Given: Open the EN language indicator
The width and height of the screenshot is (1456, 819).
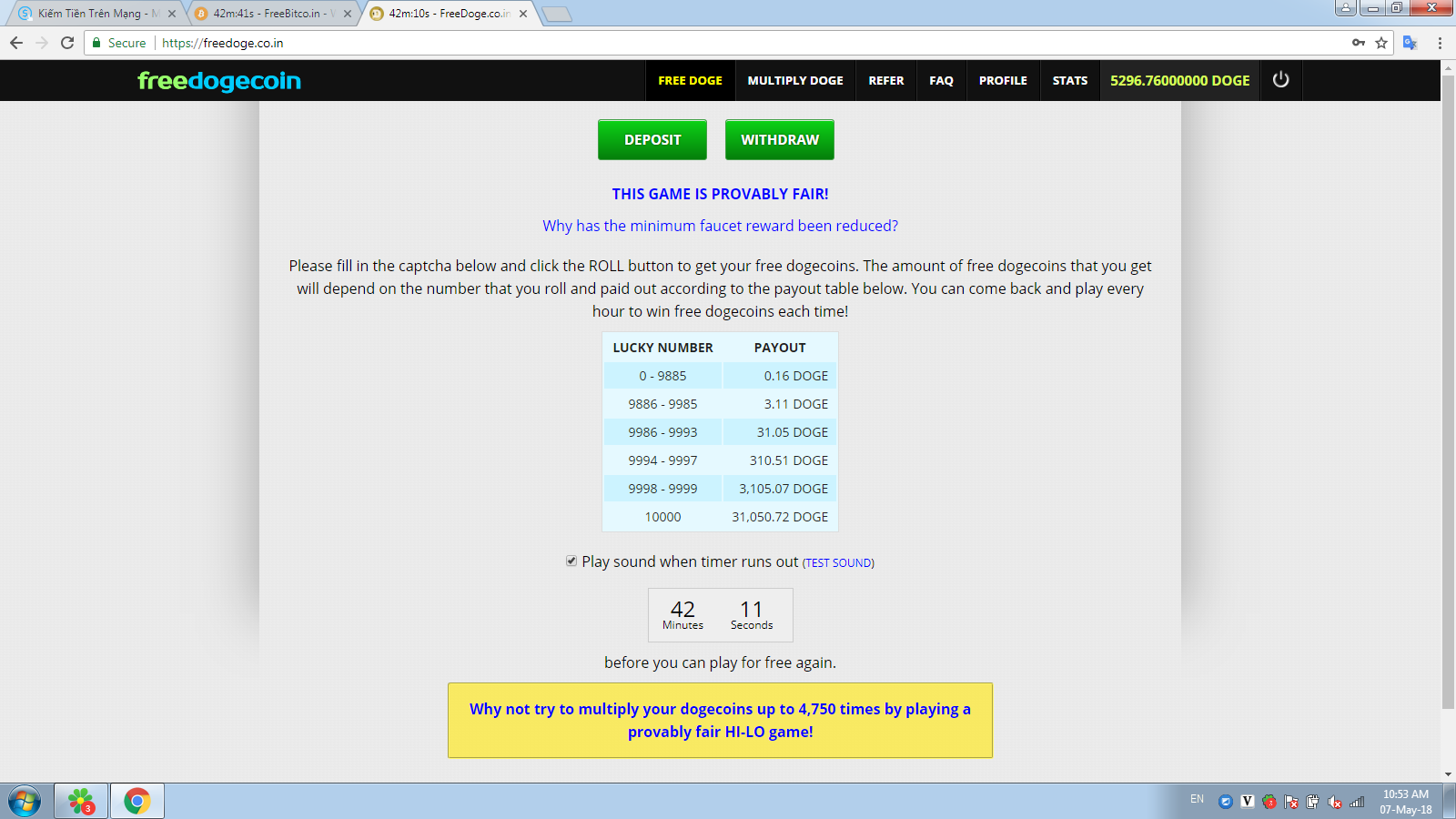Looking at the screenshot, I should tap(1197, 799).
